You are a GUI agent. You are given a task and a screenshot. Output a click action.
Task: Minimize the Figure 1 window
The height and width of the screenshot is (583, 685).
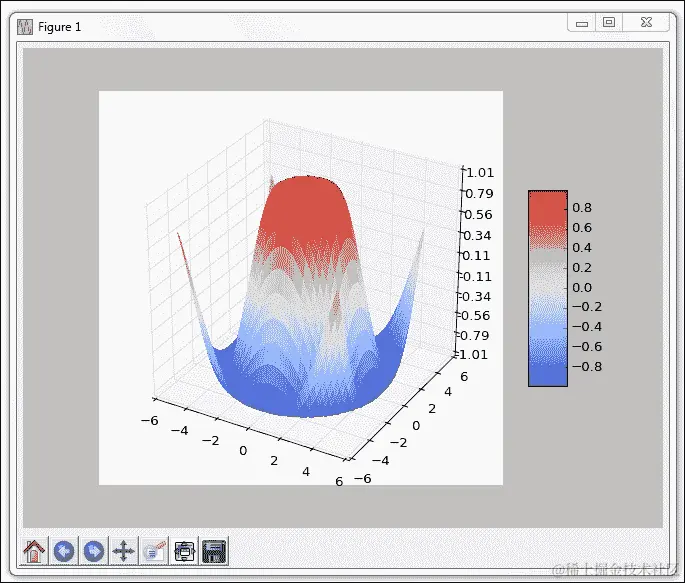(x=582, y=23)
